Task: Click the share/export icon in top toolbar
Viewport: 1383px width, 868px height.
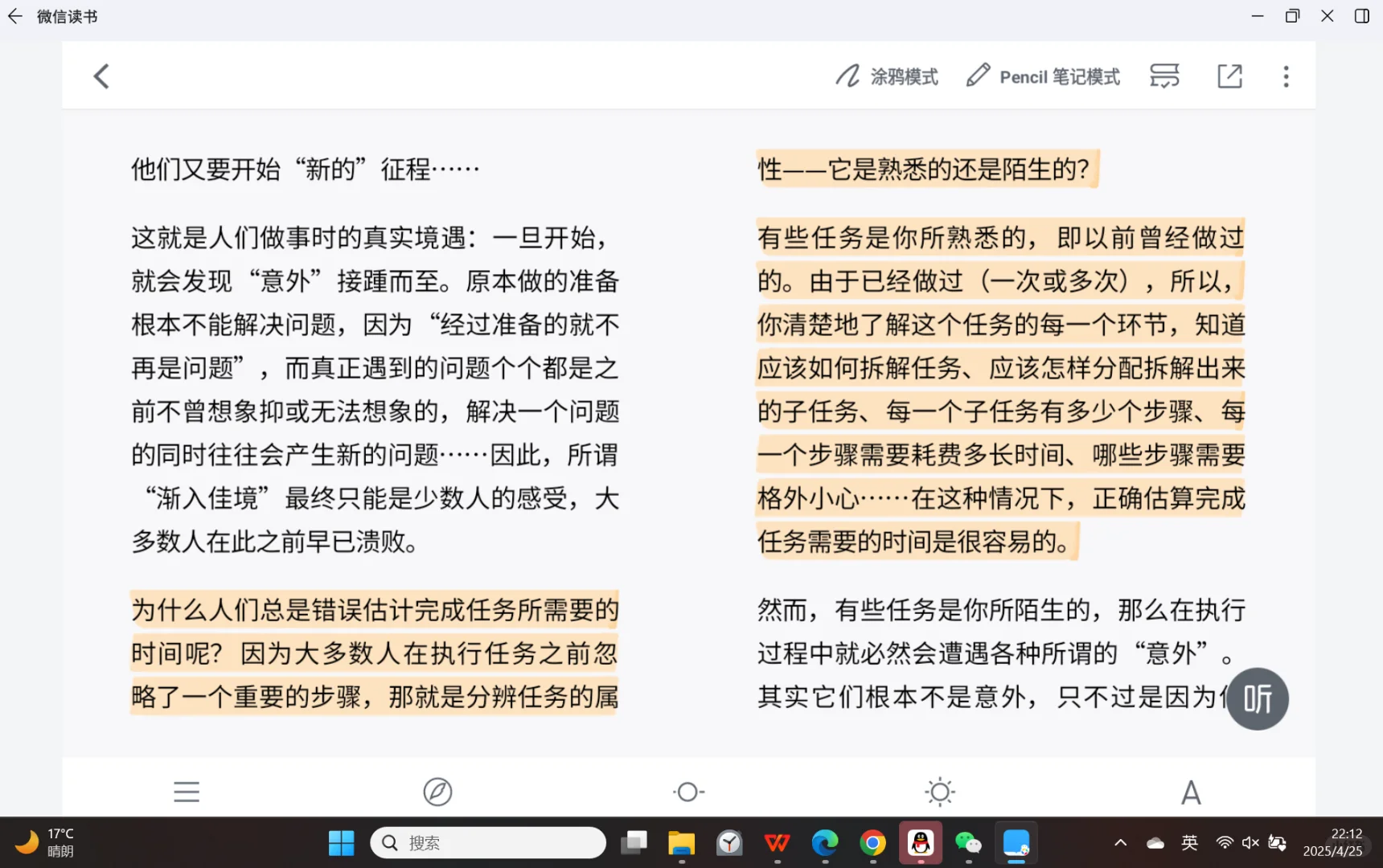Action: (x=1229, y=76)
